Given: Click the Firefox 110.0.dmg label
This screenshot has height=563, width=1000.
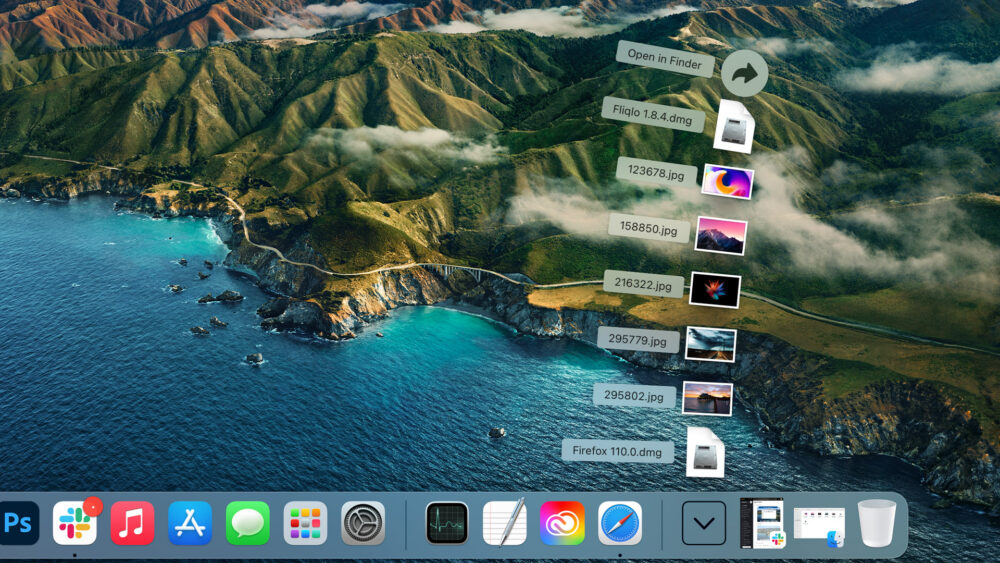Looking at the screenshot, I should pyautogui.click(x=617, y=451).
